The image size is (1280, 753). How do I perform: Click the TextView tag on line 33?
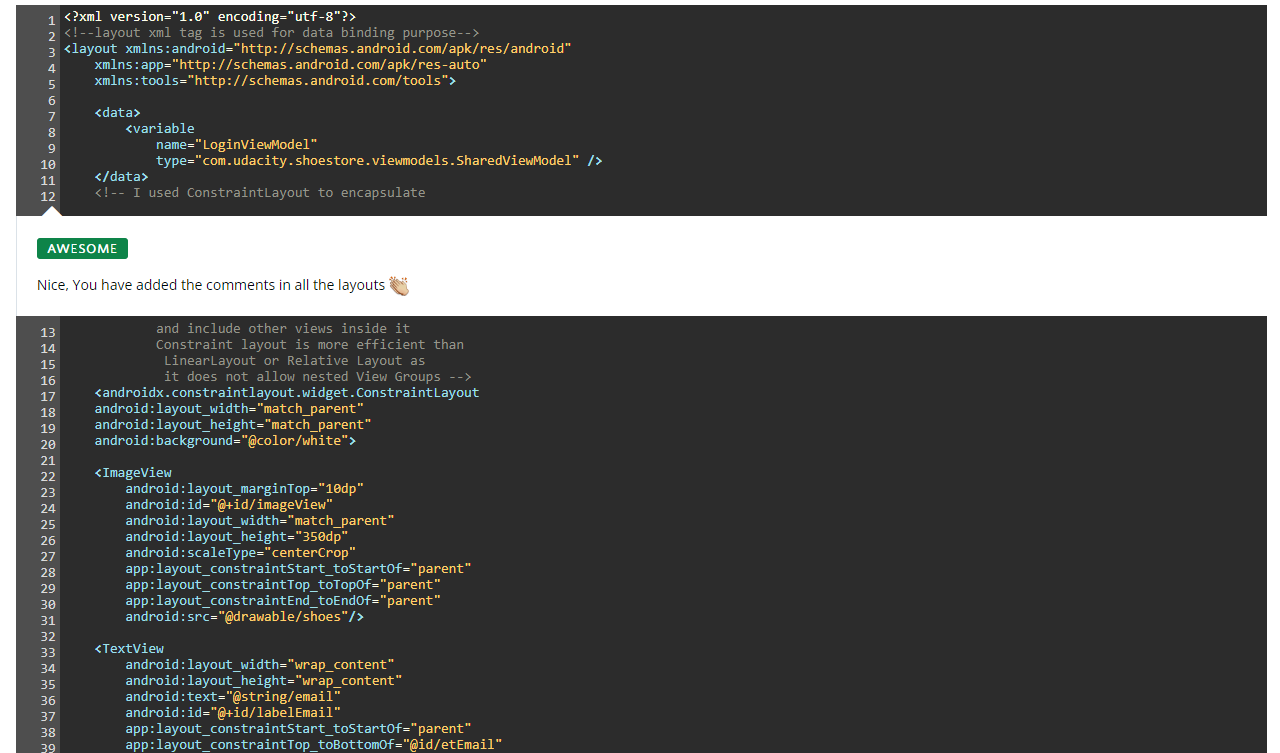(129, 648)
